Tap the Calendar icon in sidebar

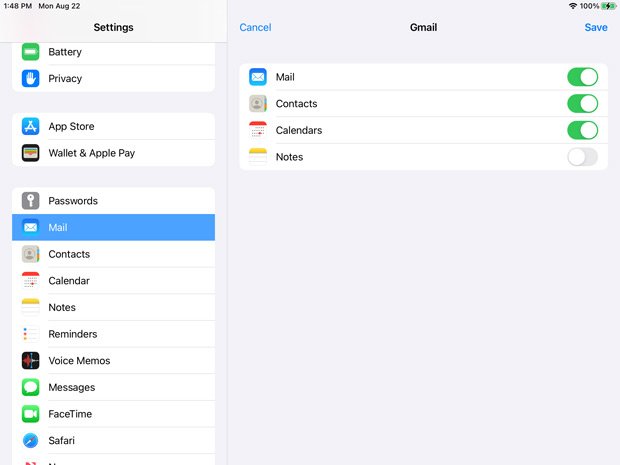30,280
